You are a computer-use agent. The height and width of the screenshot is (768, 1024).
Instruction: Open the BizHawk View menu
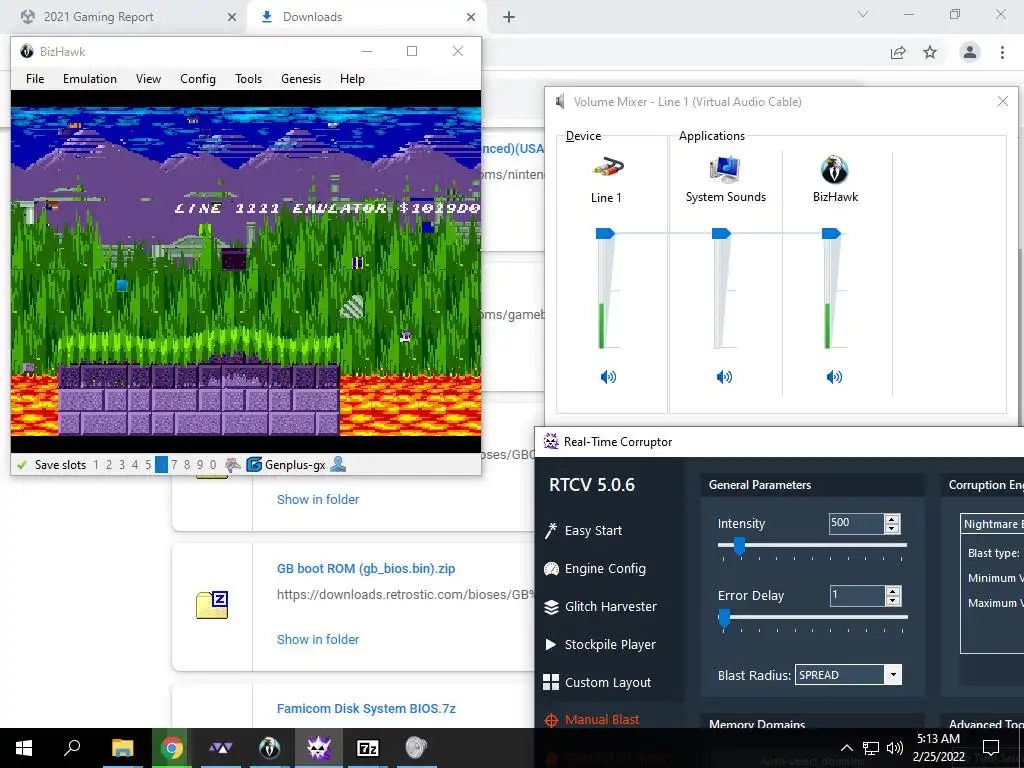point(148,79)
